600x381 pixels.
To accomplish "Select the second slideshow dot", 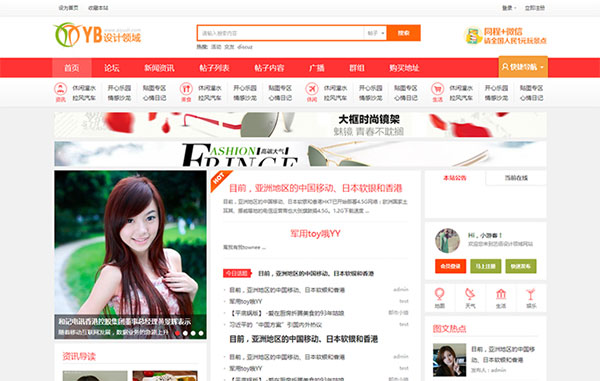I will point(185,333).
